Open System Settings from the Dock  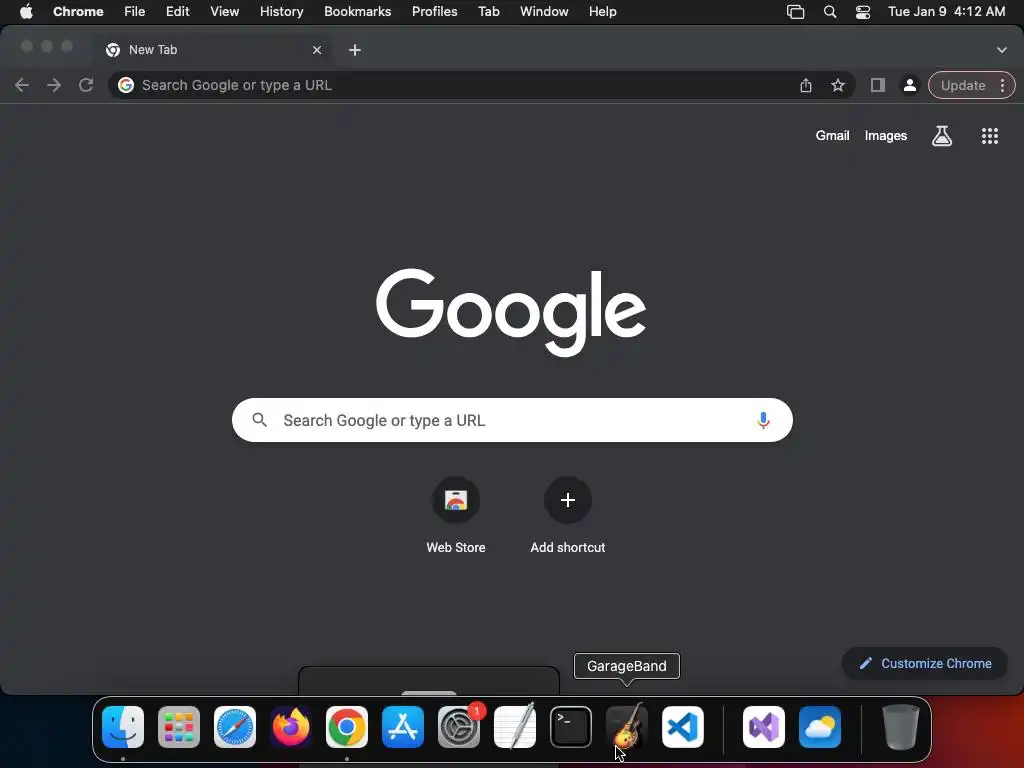(459, 727)
